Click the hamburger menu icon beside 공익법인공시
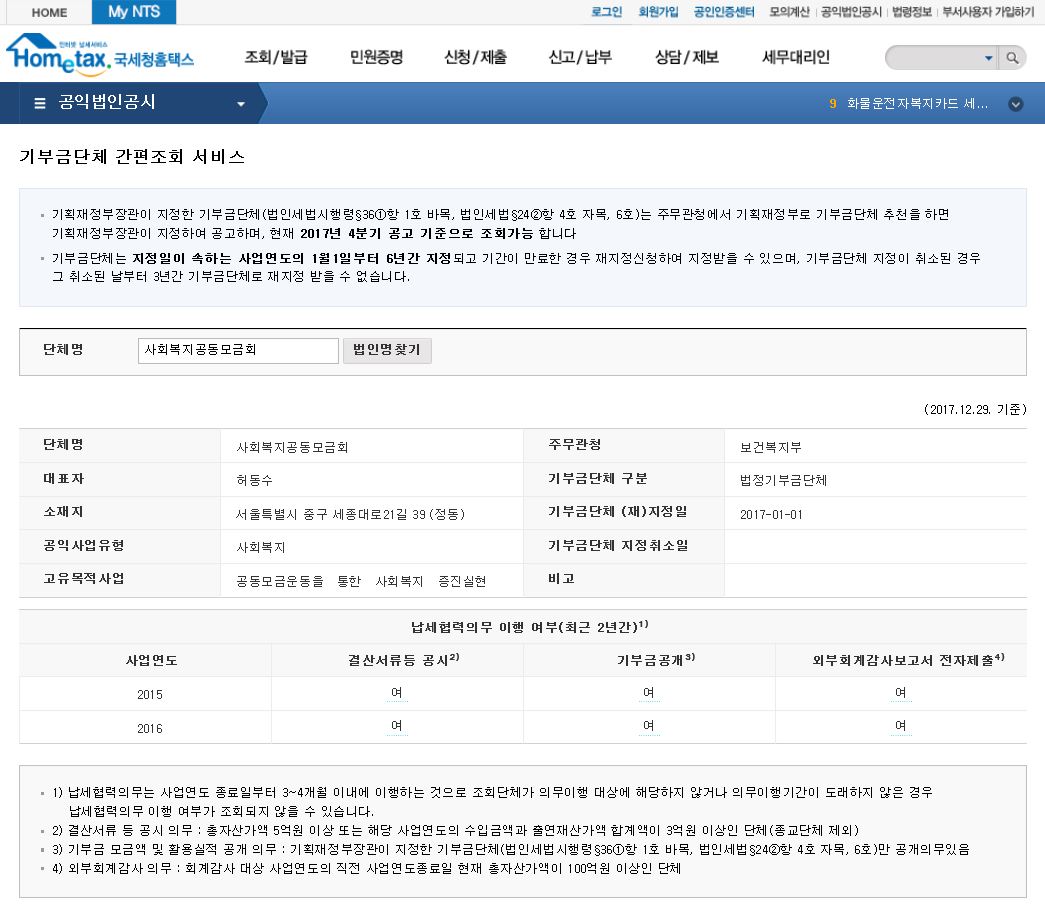This screenshot has width=1045, height=909. 40,103
